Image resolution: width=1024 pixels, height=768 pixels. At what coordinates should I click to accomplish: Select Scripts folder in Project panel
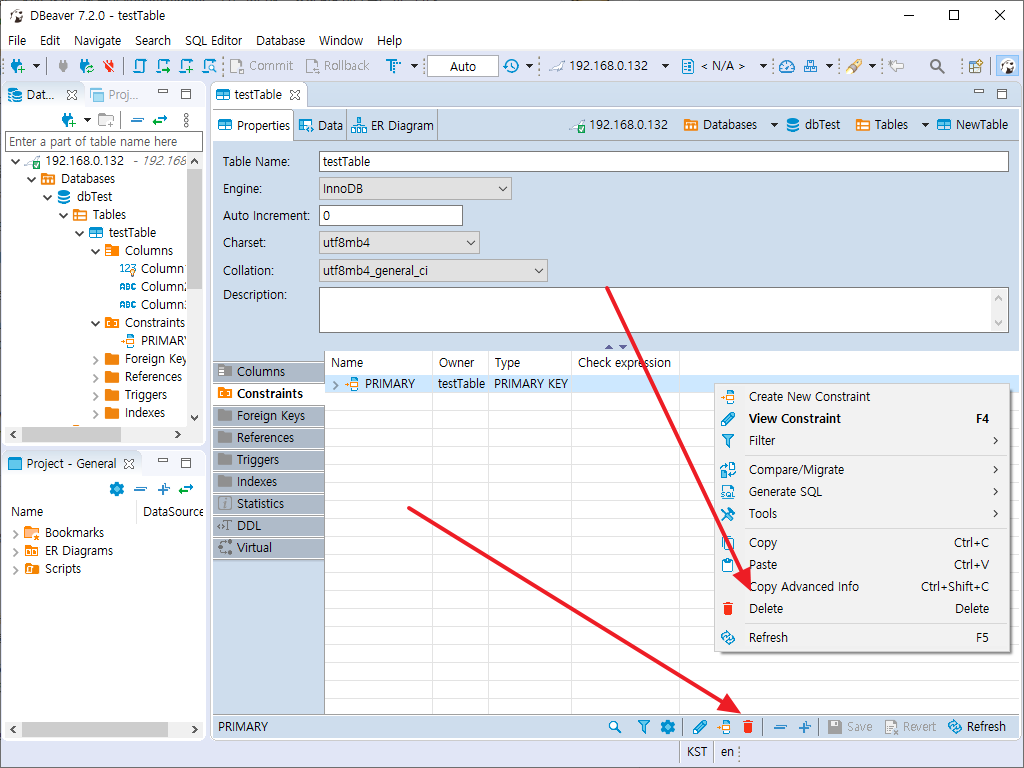[63, 569]
